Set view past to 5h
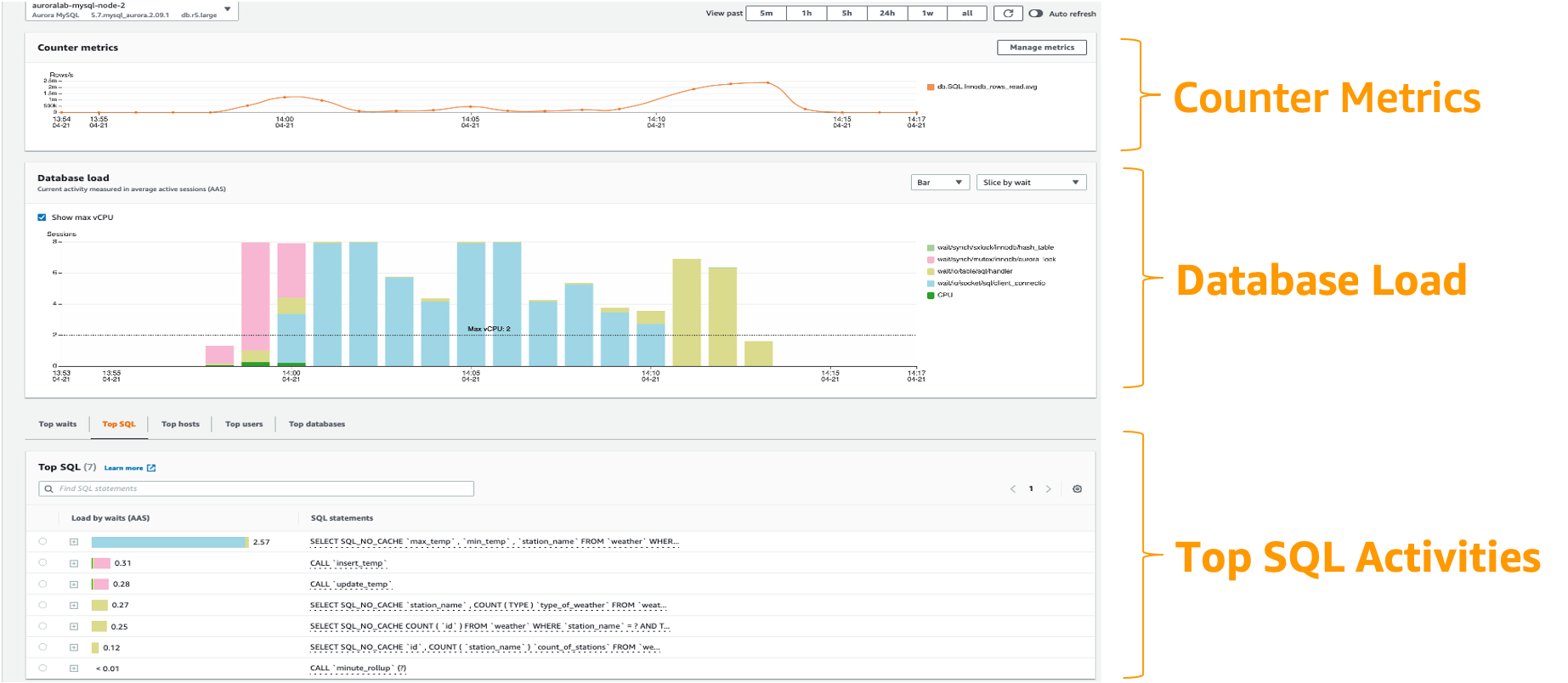 tap(846, 14)
